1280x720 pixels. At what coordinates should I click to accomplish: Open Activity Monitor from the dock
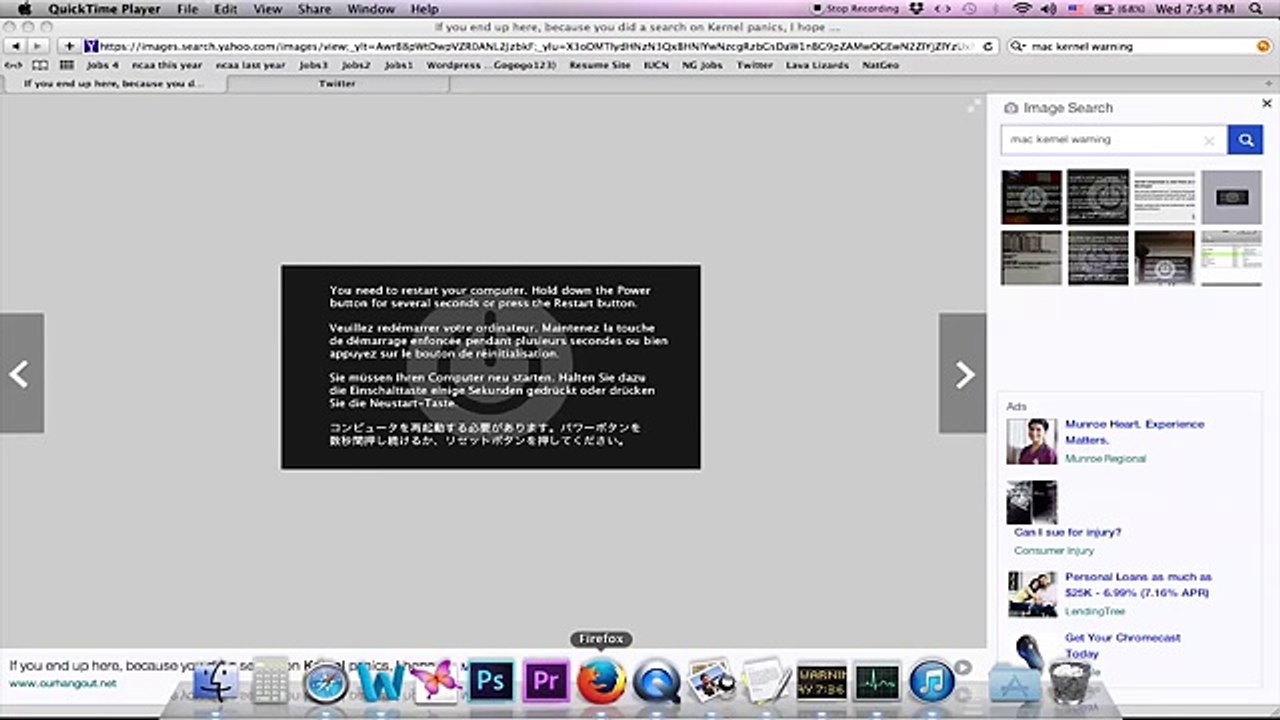[x=877, y=682]
